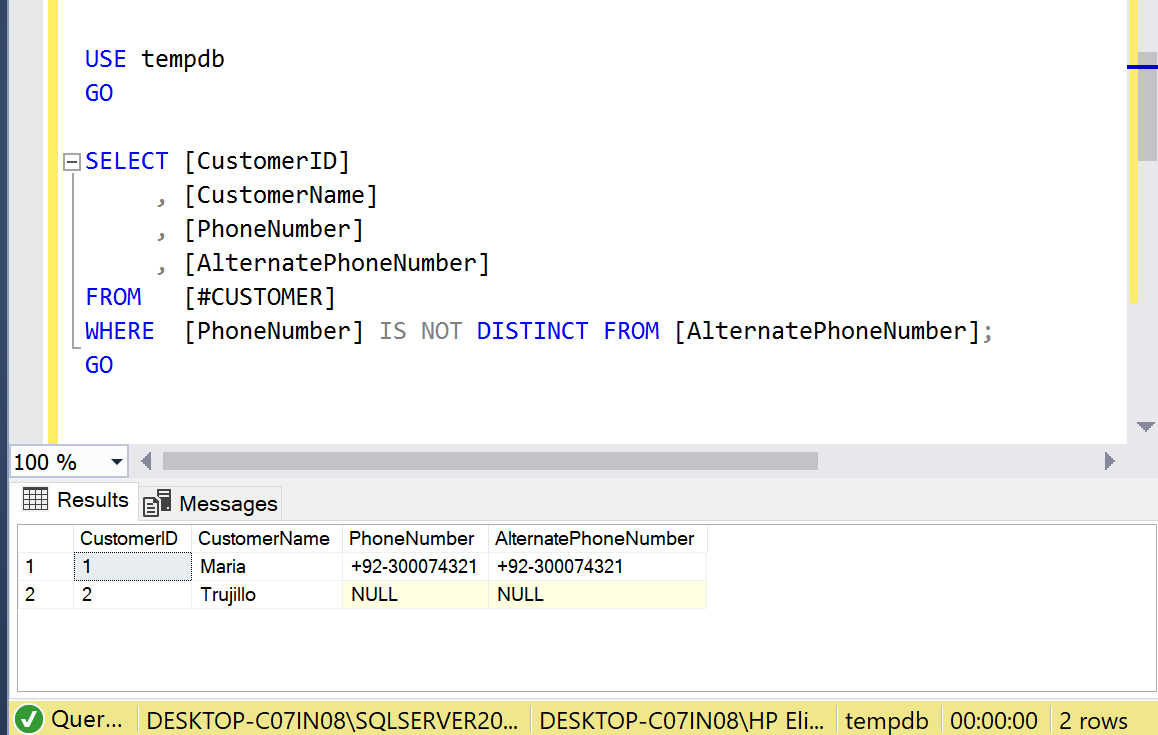Click the tempdb database in status bar
The height and width of the screenshot is (735, 1158).
(886, 720)
